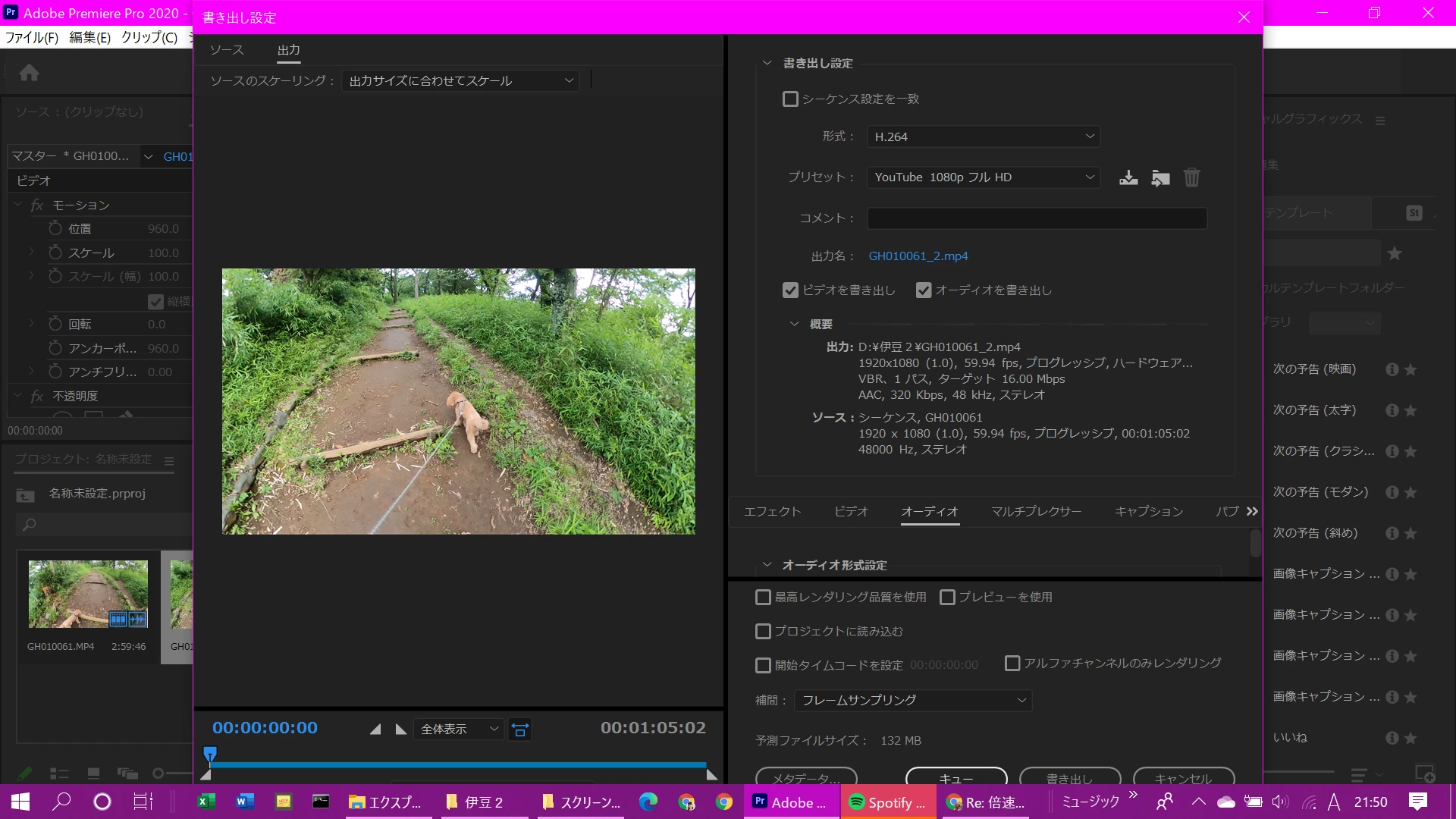Enable "最高レンダリング品質を使用" checkbox

pyautogui.click(x=763, y=598)
